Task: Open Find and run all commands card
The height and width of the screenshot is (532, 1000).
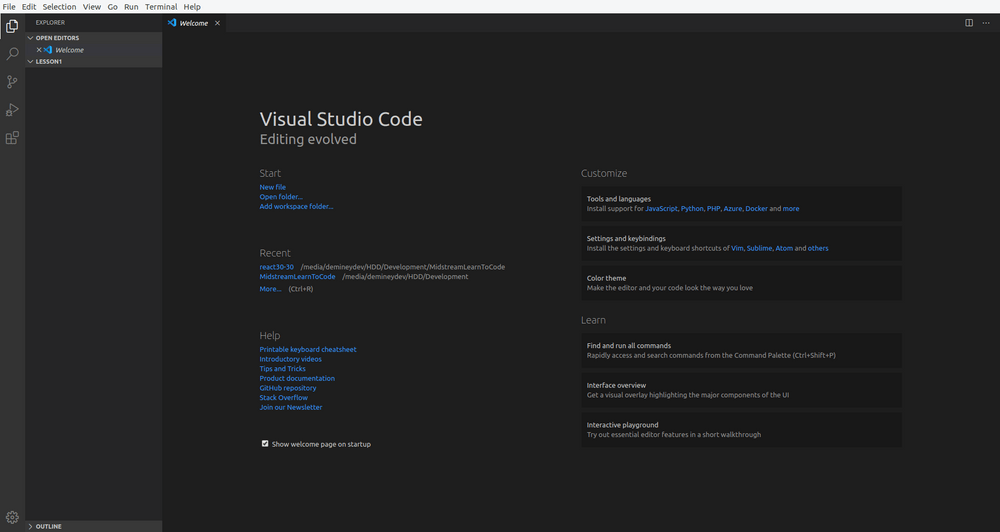Action: [x=741, y=350]
